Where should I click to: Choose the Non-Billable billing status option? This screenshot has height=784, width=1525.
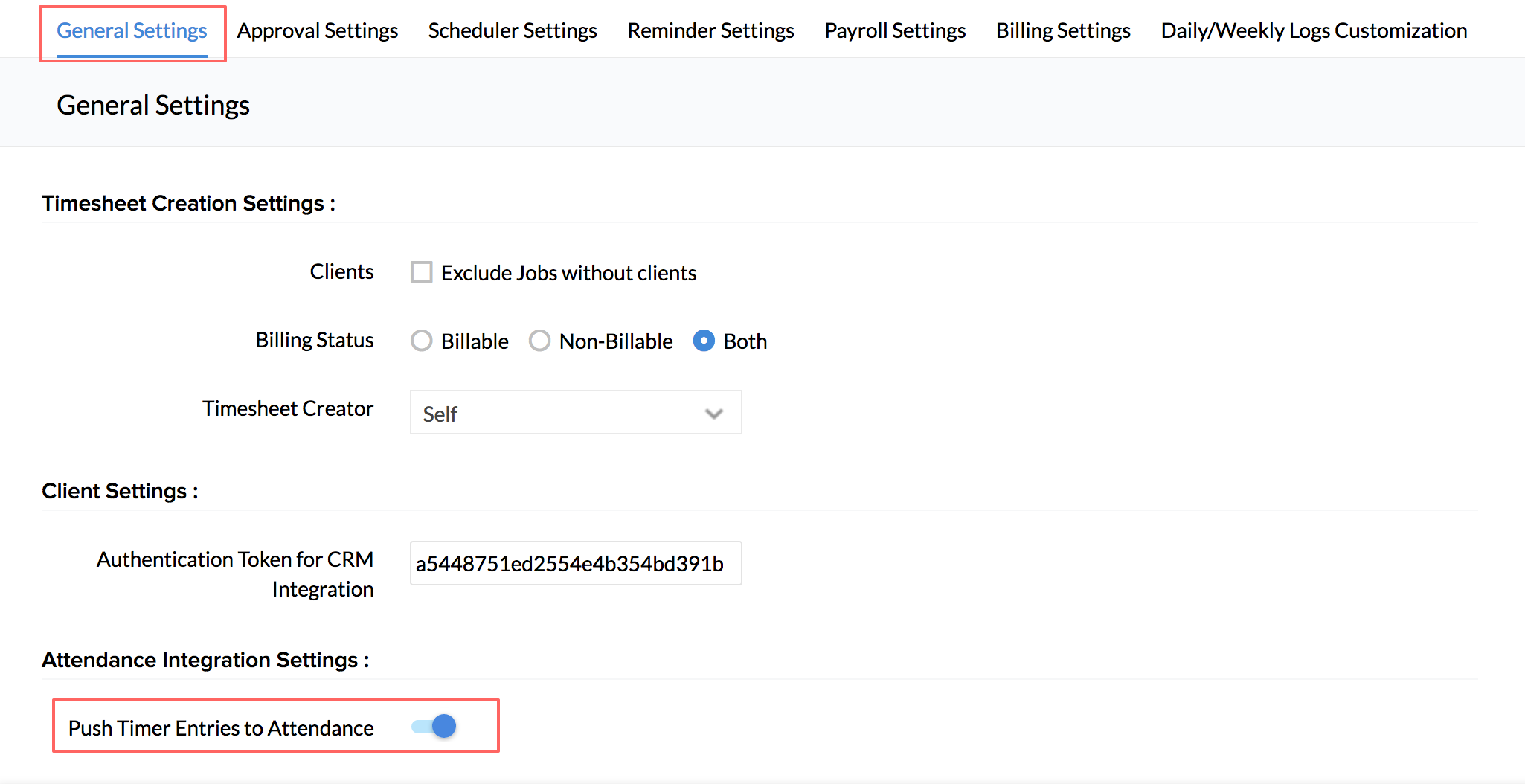coord(540,341)
